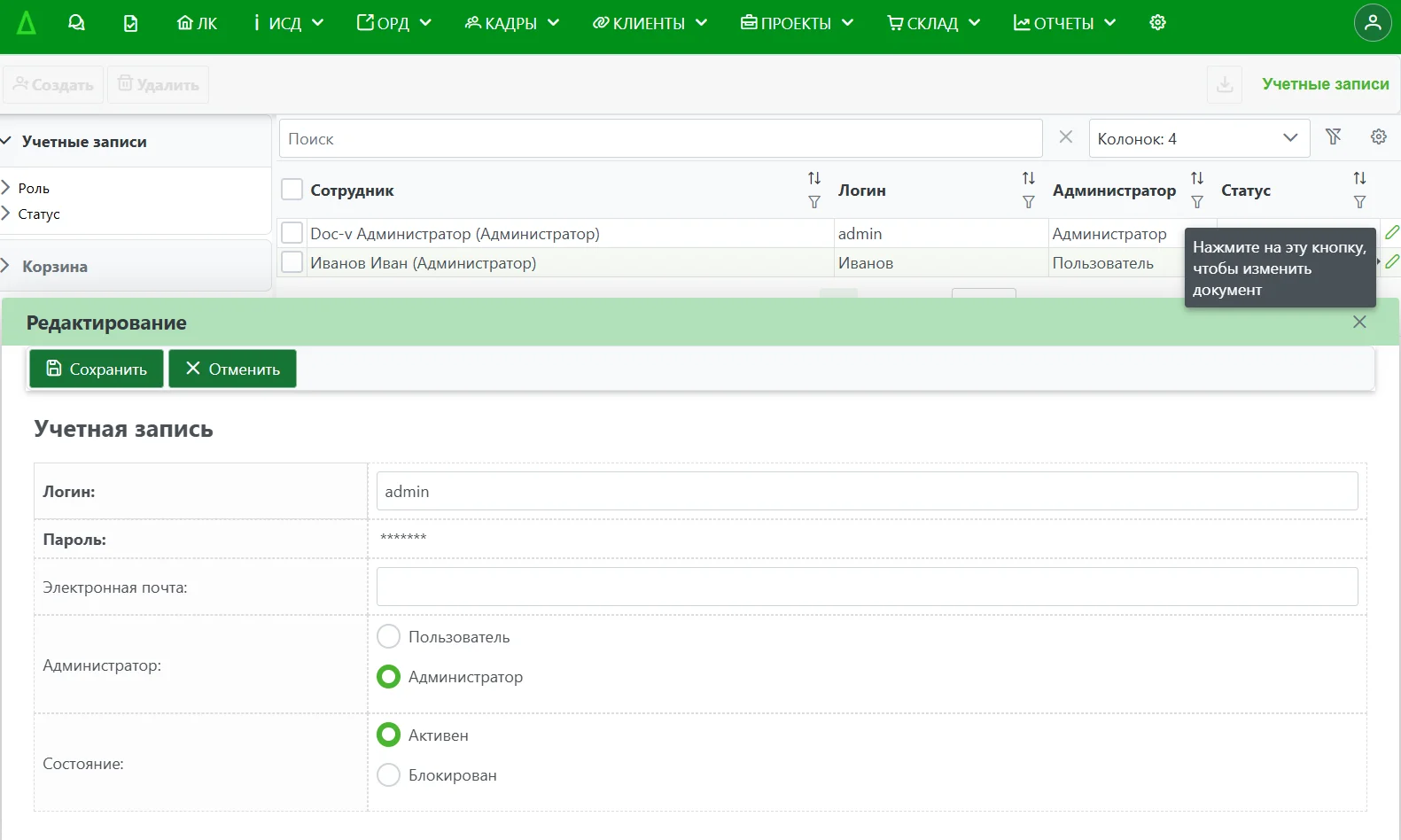Open the СКЛАД menu
1401x840 pixels.
pyautogui.click(x=933, y=23)
